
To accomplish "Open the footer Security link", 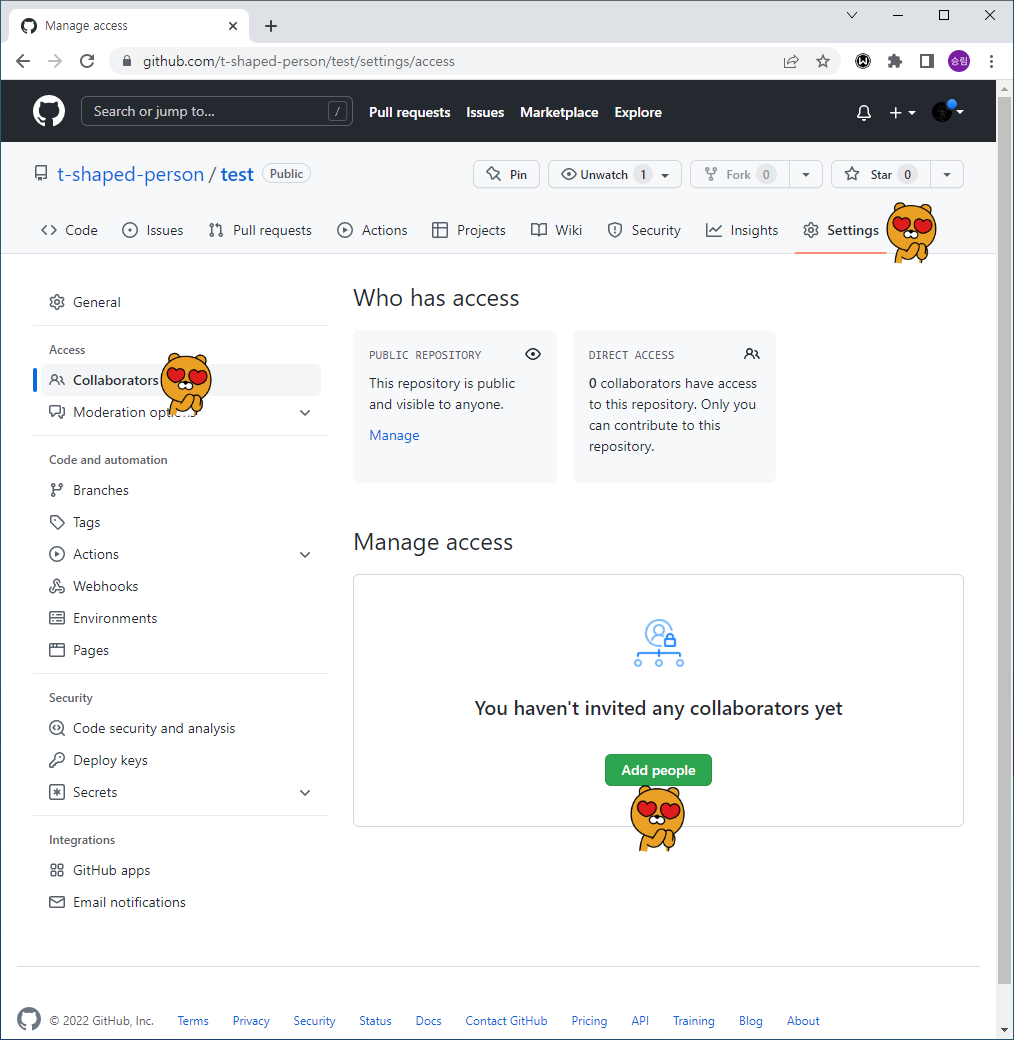I will pyautogui.click(x=314, y=1021).
